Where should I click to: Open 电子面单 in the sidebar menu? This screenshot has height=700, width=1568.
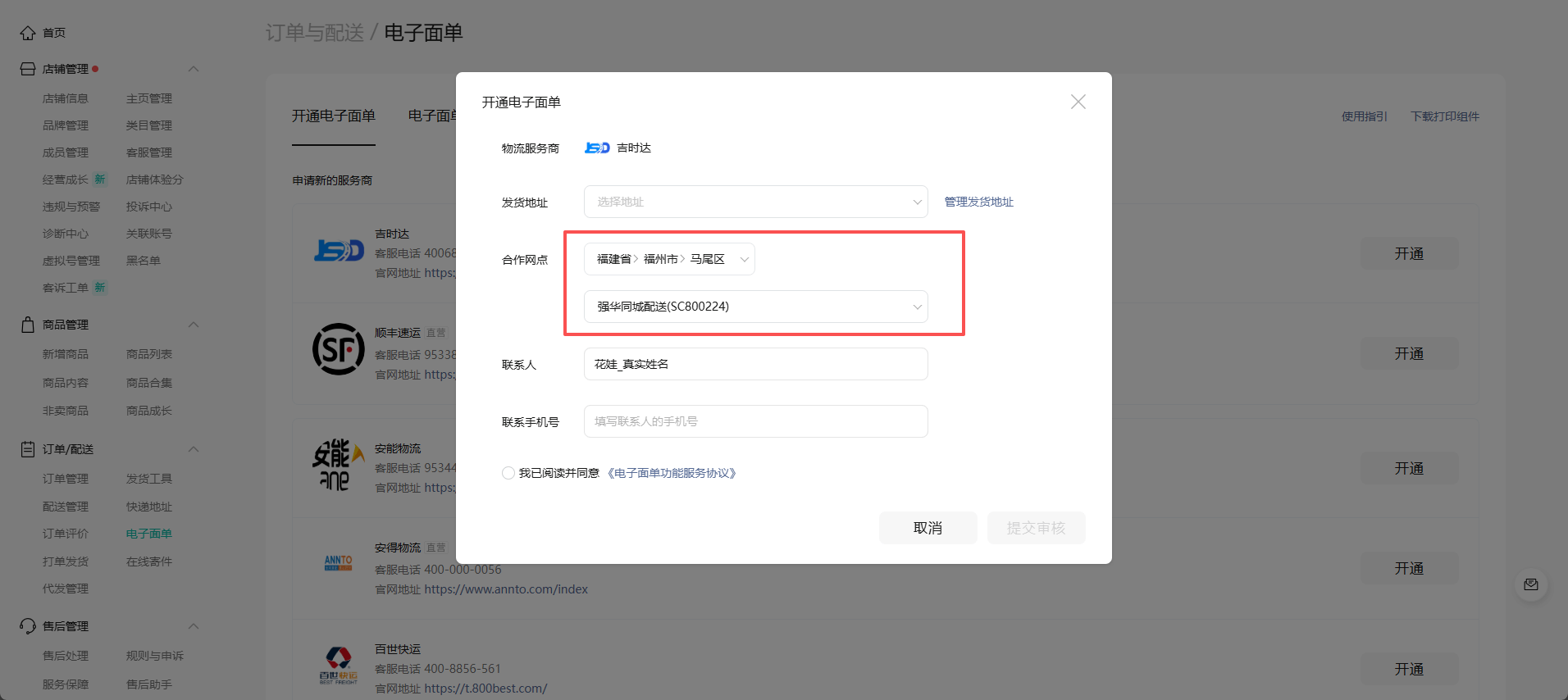click(x=149, y=534)
